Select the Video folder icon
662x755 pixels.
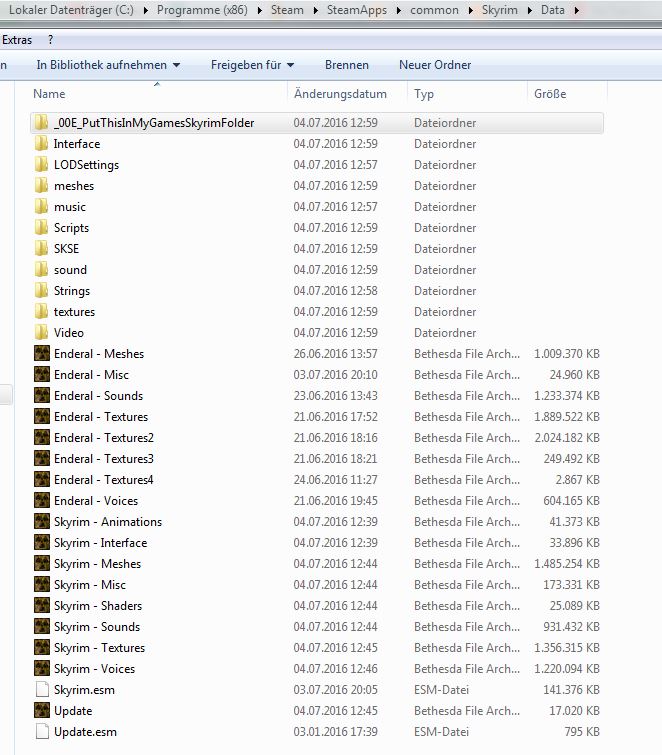[42, 333]
